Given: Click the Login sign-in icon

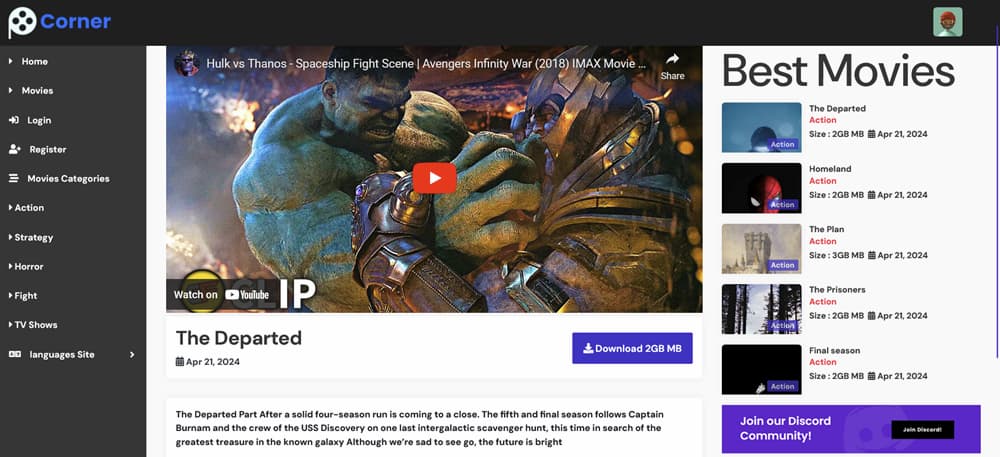Looking at the screenshot, I should pyautogui.click(x=14, y=120).
